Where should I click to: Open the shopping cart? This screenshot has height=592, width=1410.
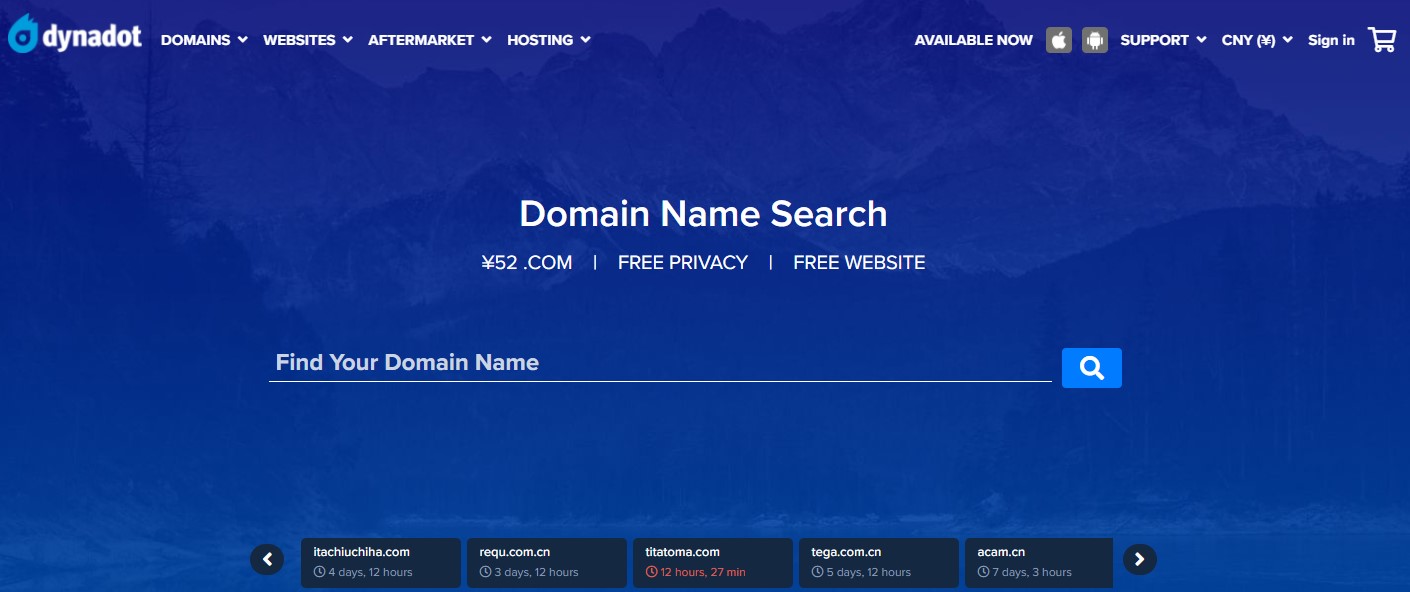point(1382,40)
